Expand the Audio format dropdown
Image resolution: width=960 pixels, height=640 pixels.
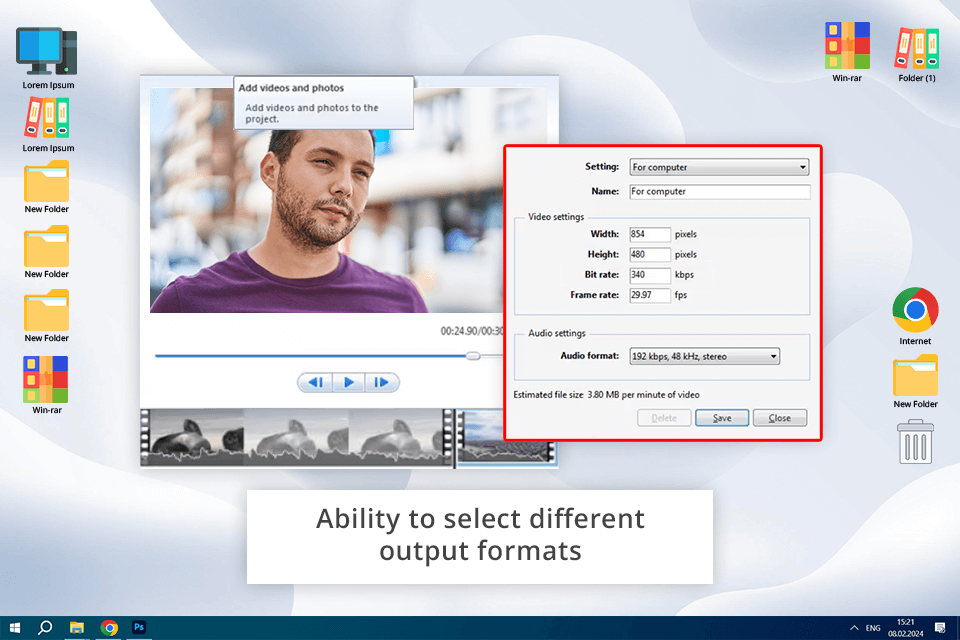point(704,356)
